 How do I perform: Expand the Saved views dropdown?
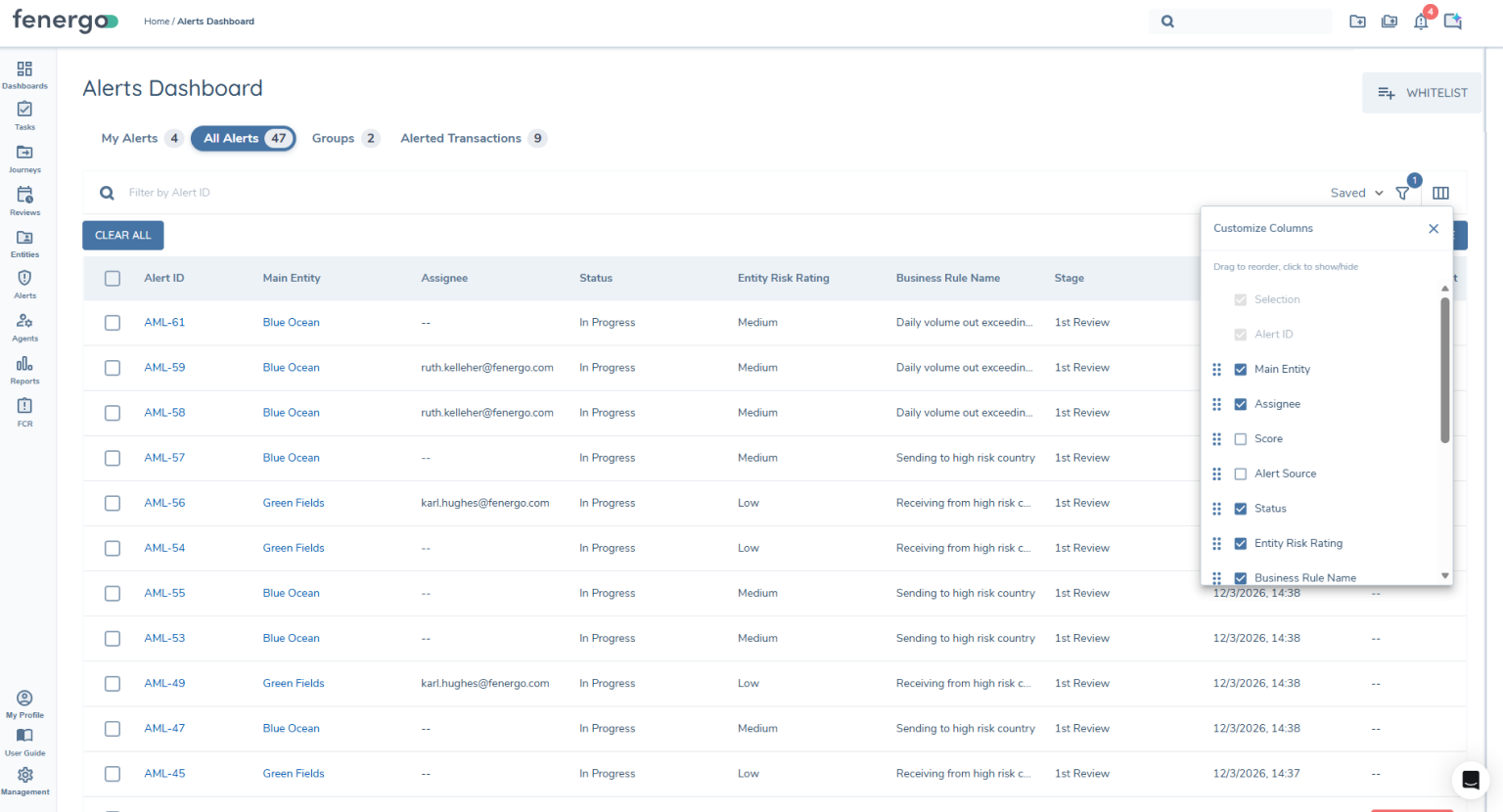1355,193
